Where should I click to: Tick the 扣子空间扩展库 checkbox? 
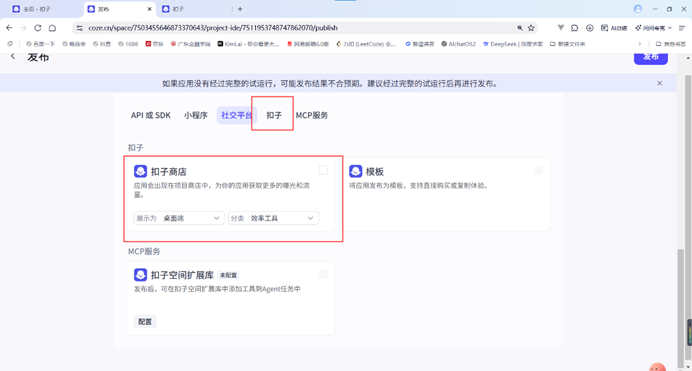(323, 274)
